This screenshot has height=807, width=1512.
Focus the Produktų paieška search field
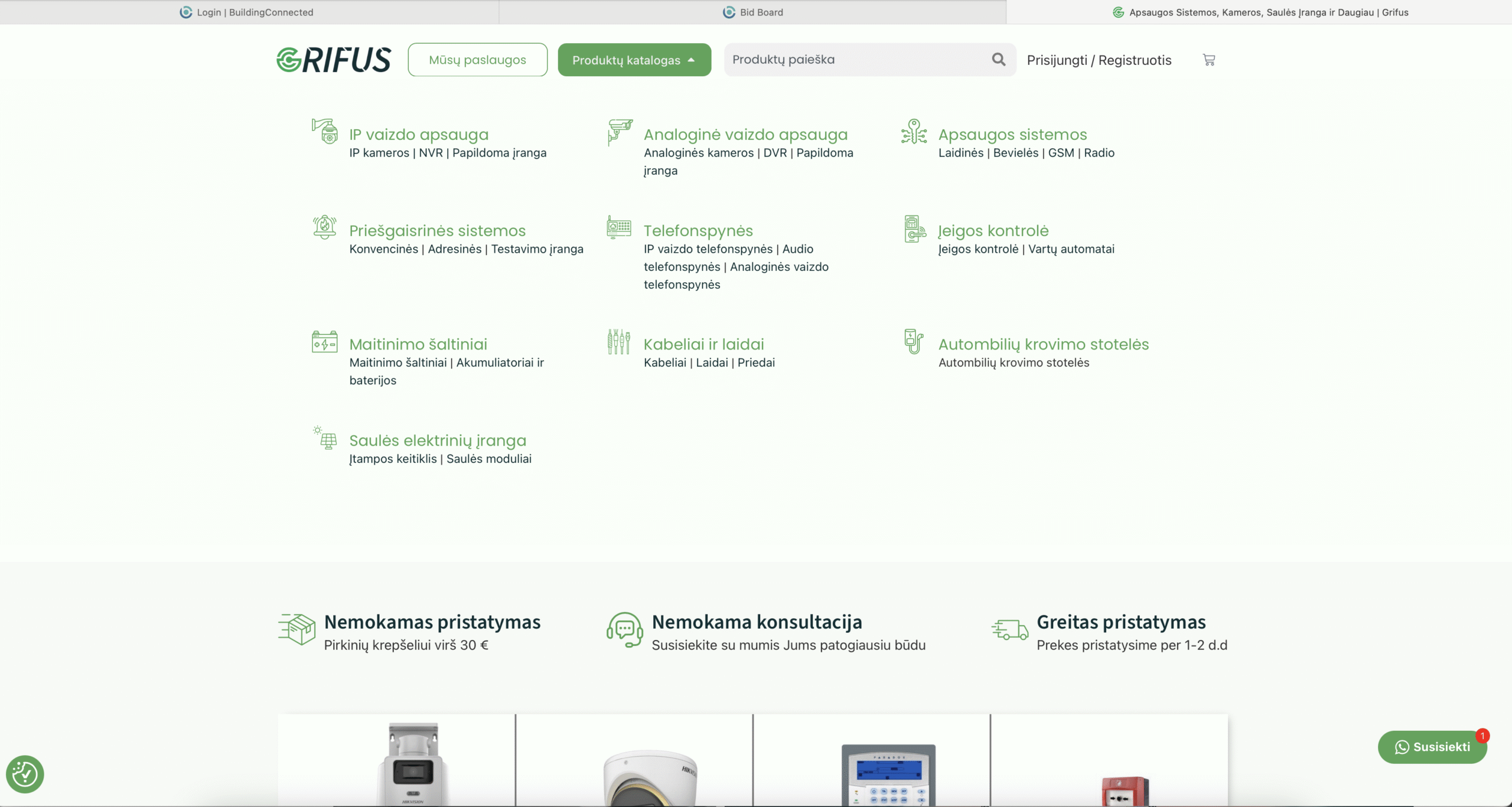tap(856, 60)
